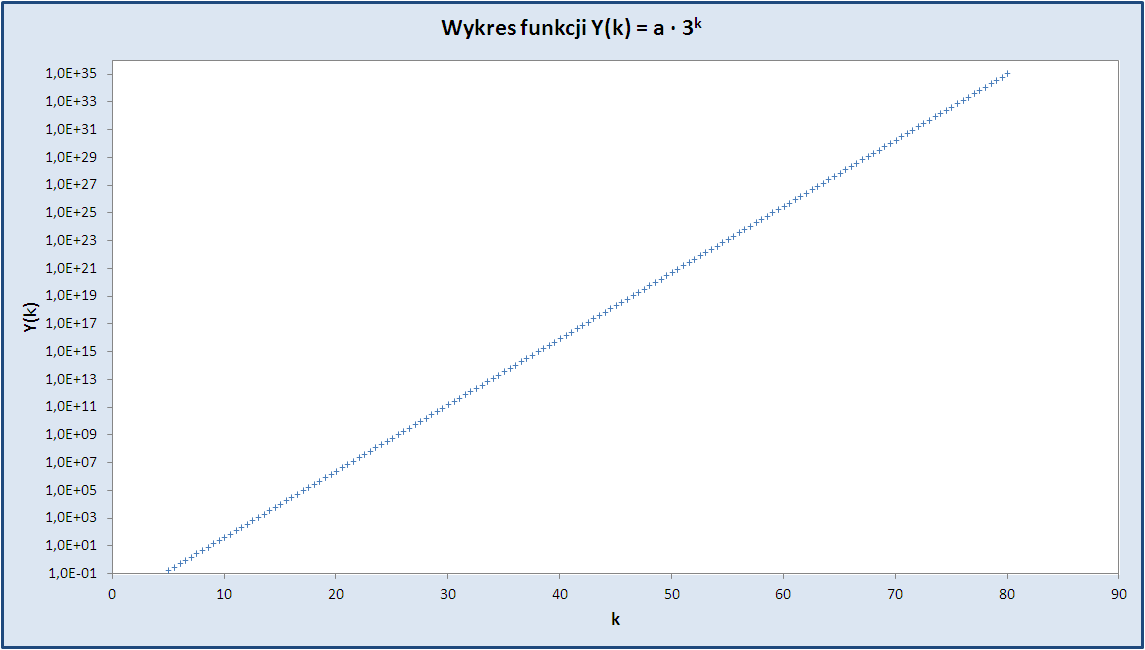Click x-axis label 40

(x=559, y=595)
